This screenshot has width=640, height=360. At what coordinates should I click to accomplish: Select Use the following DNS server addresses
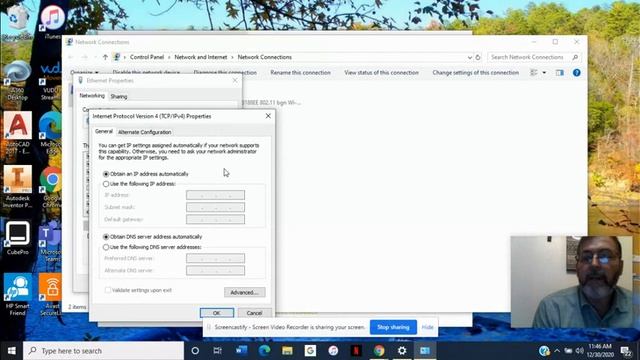pyautogui.click(x=106, y=247)
